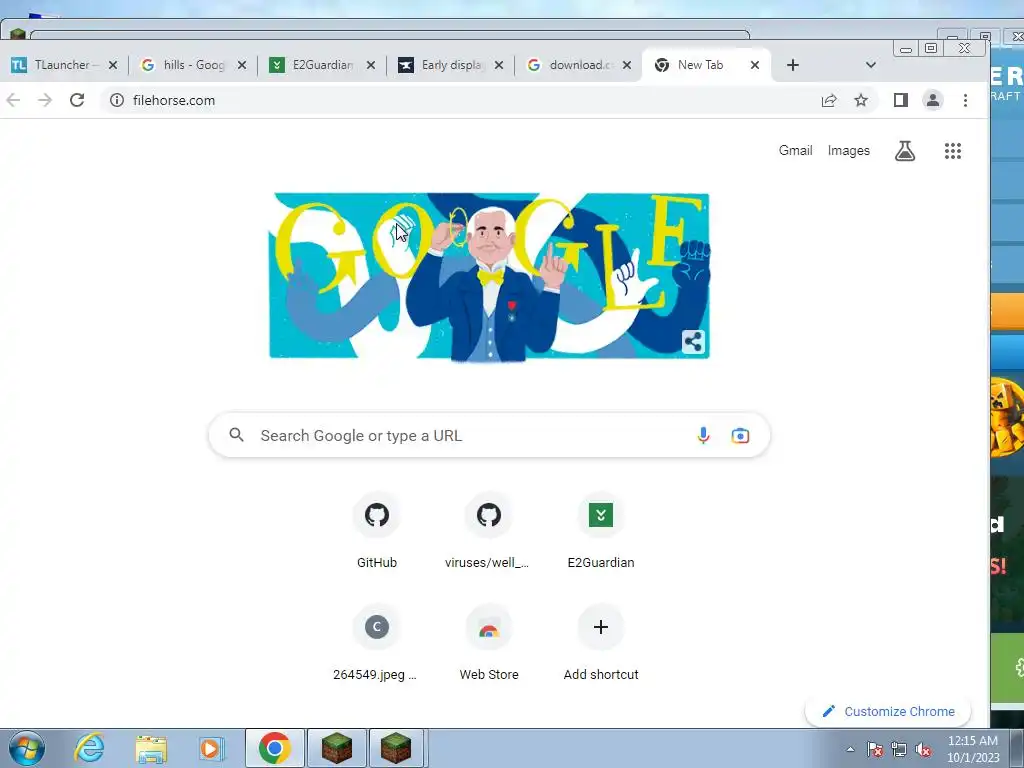Open the E2Guardian browser tab
The height and width of the screenshot is (768, 1024).
(x=322, y=65)
